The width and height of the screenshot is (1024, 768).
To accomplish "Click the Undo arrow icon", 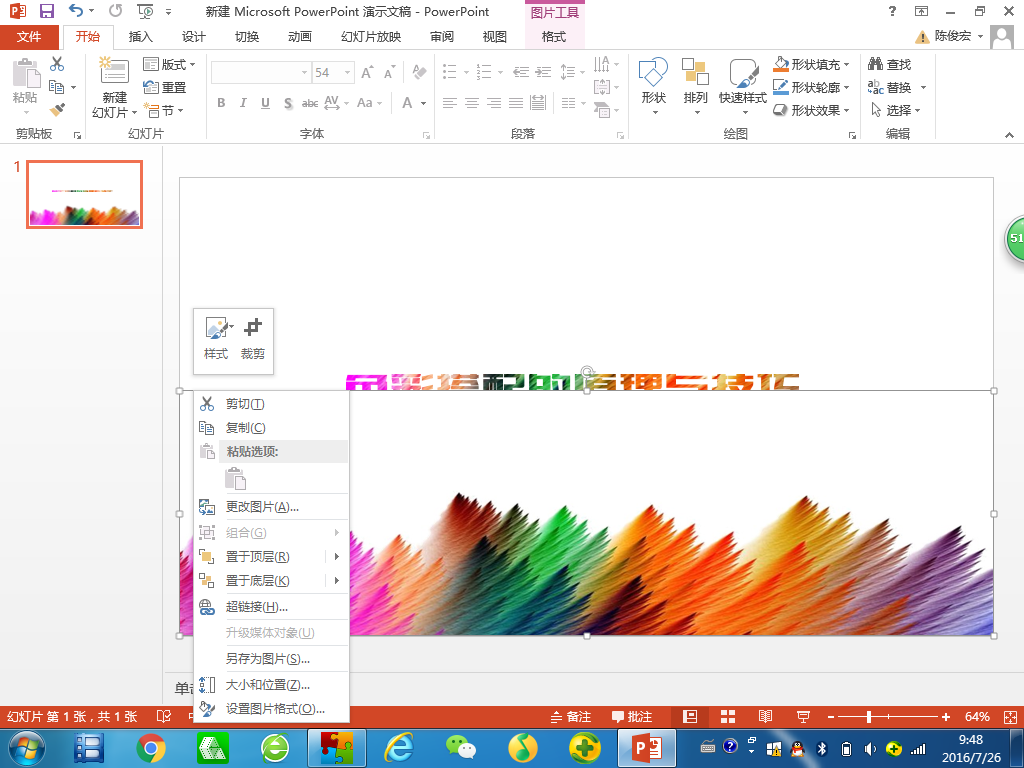I will point(76,11).
